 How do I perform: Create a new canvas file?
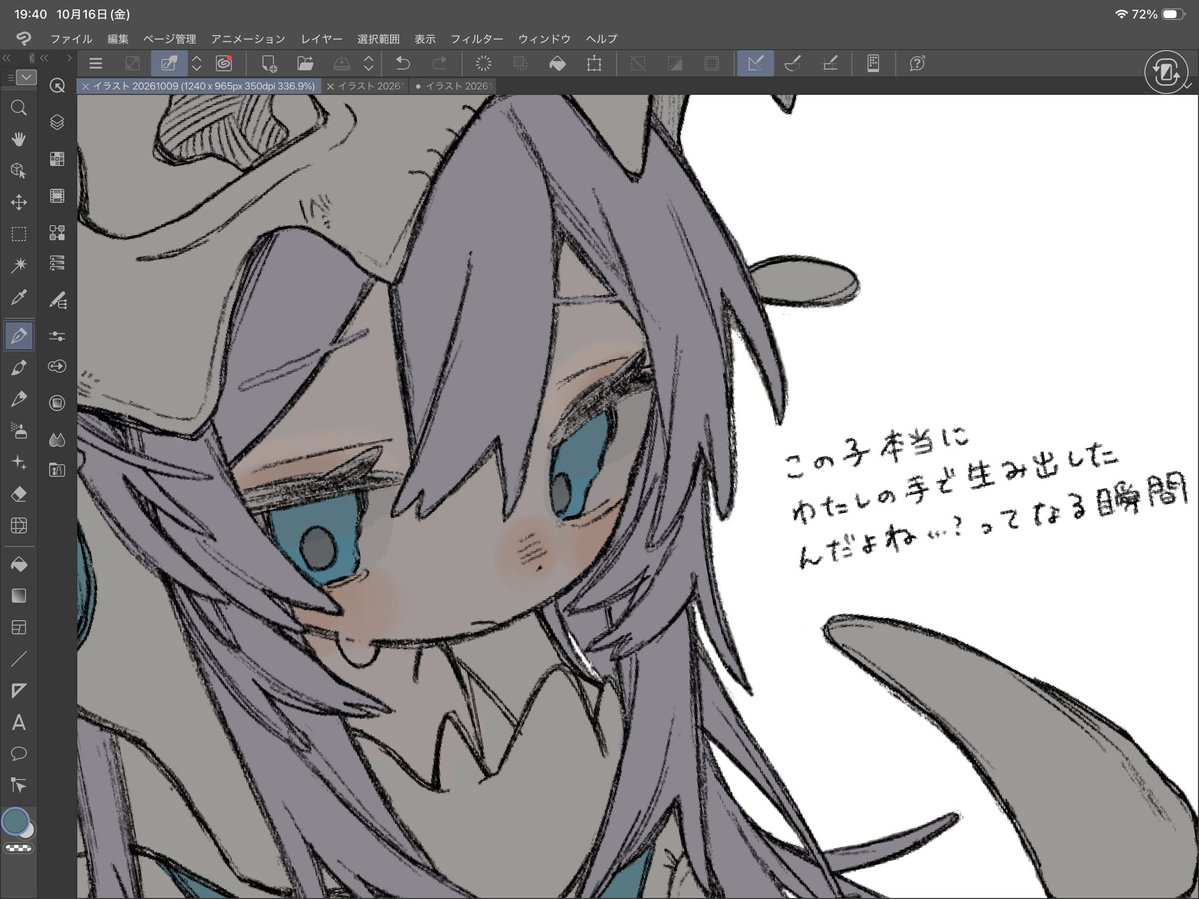point(268,63)
